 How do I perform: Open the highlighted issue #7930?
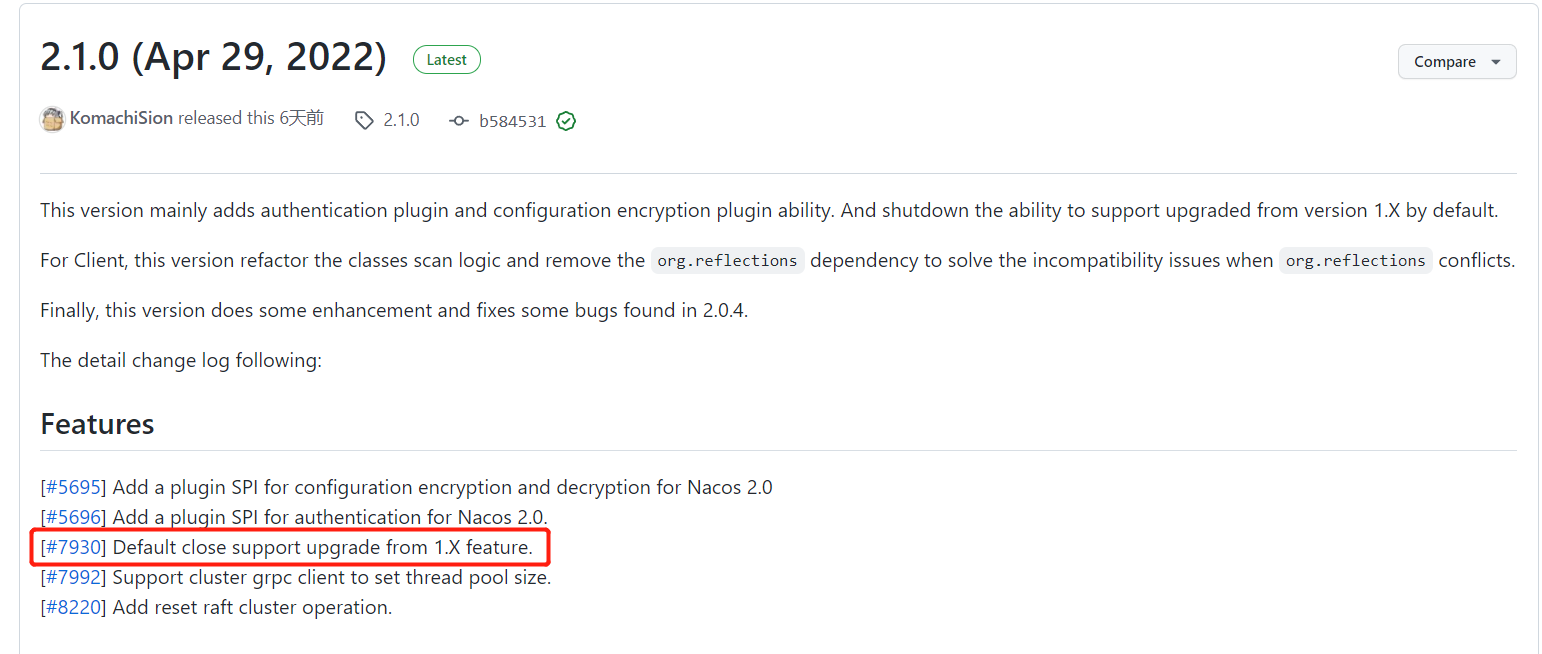coord(71,547)
